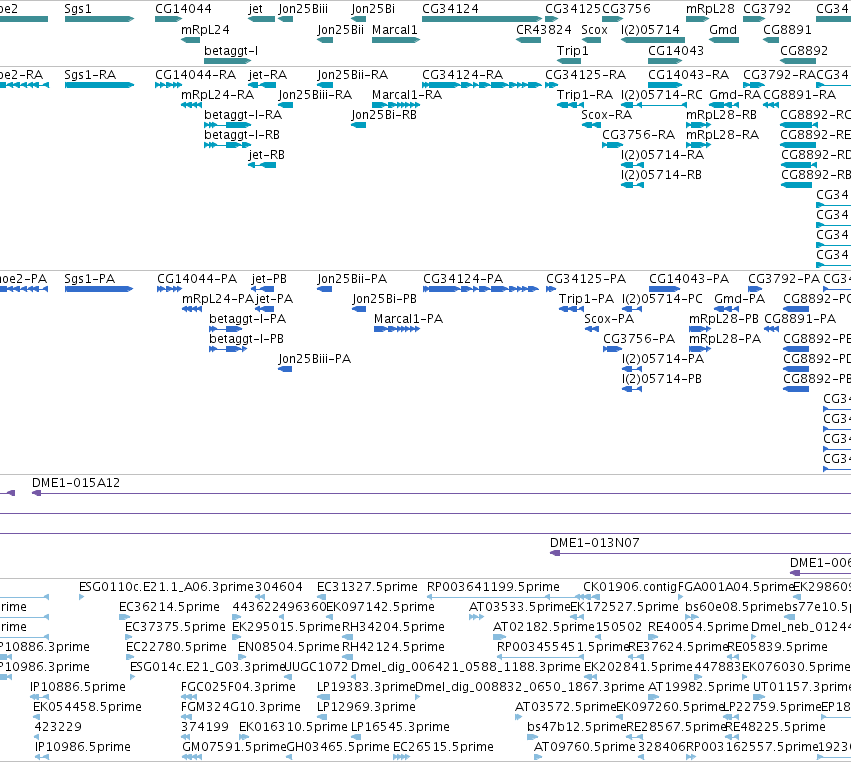Select the CG34124-PA protein label
This screenshot has height=762, width=851.
tap(463, 278)
